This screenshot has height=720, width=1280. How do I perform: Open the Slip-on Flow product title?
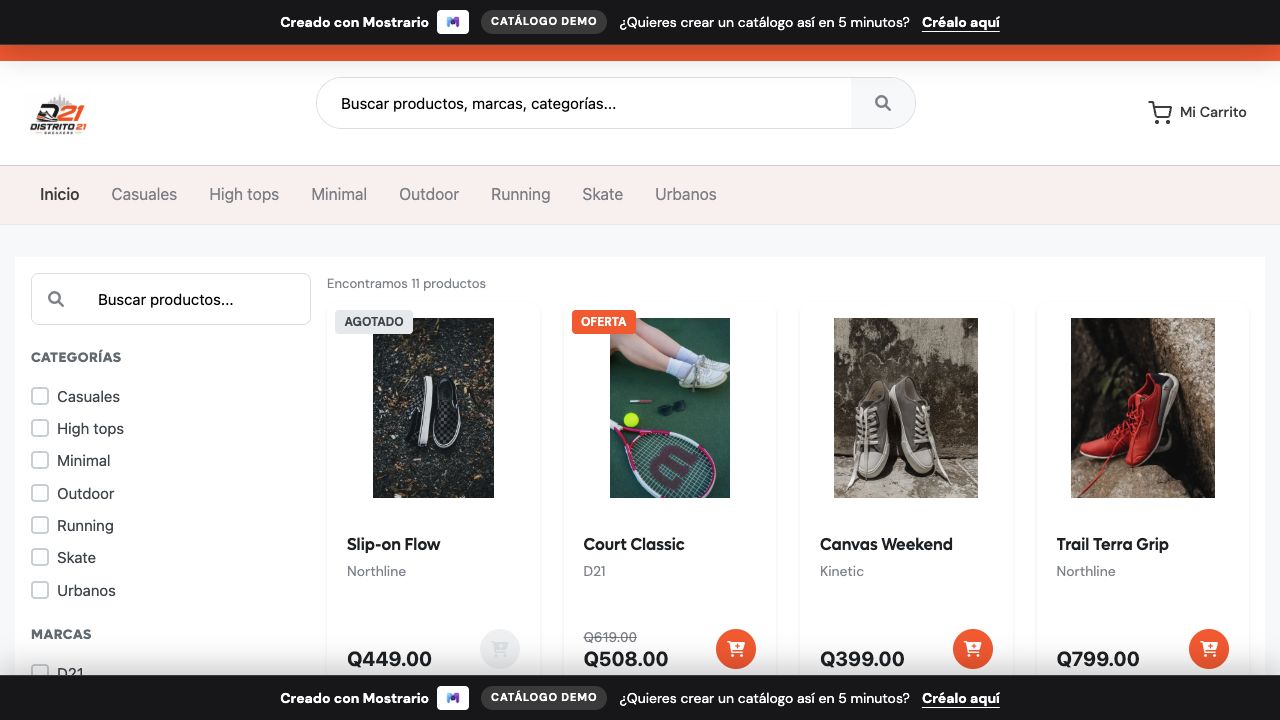[394, 544]
